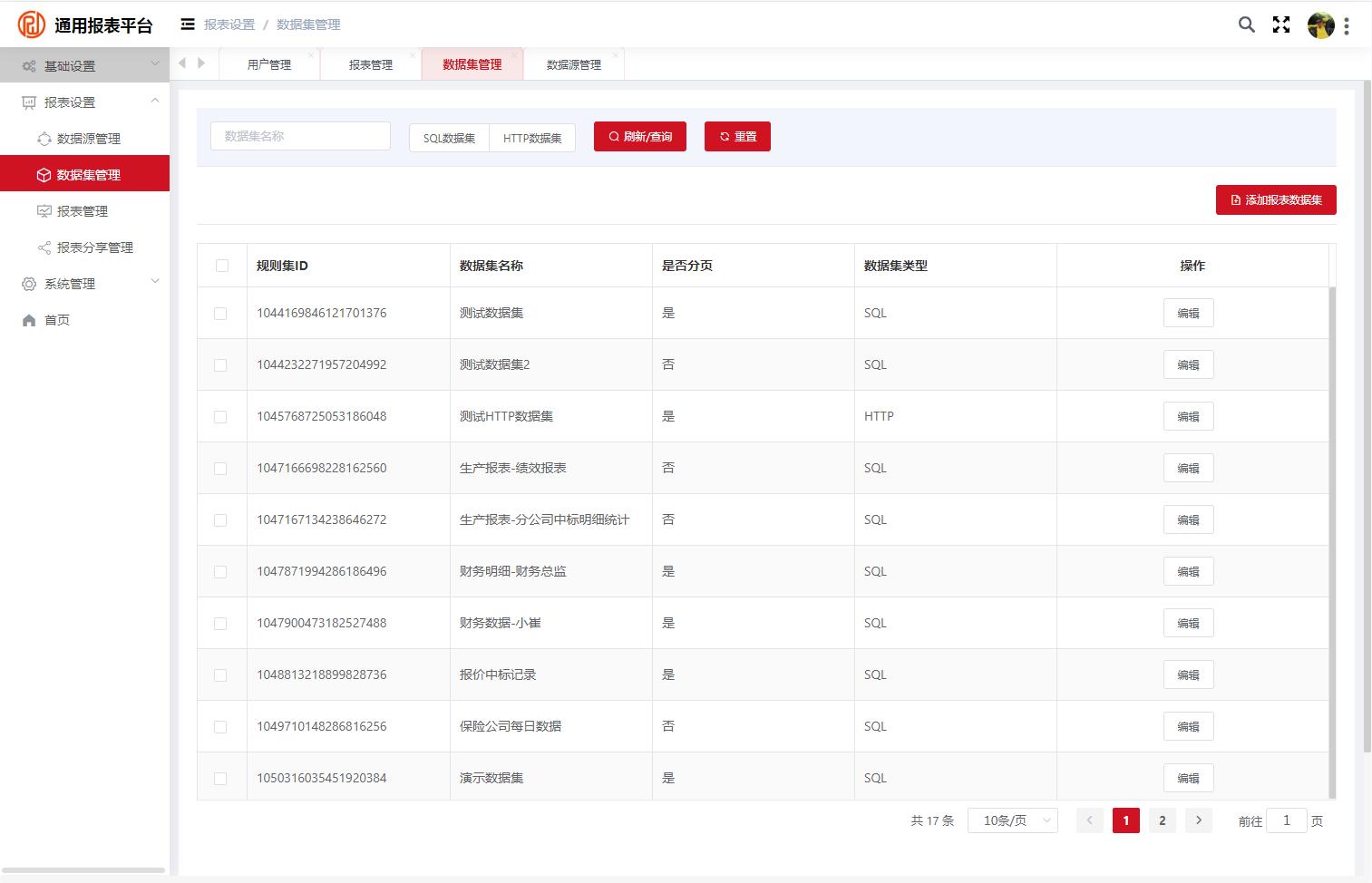Close the 报表管理 tab

tap(413, 55)
